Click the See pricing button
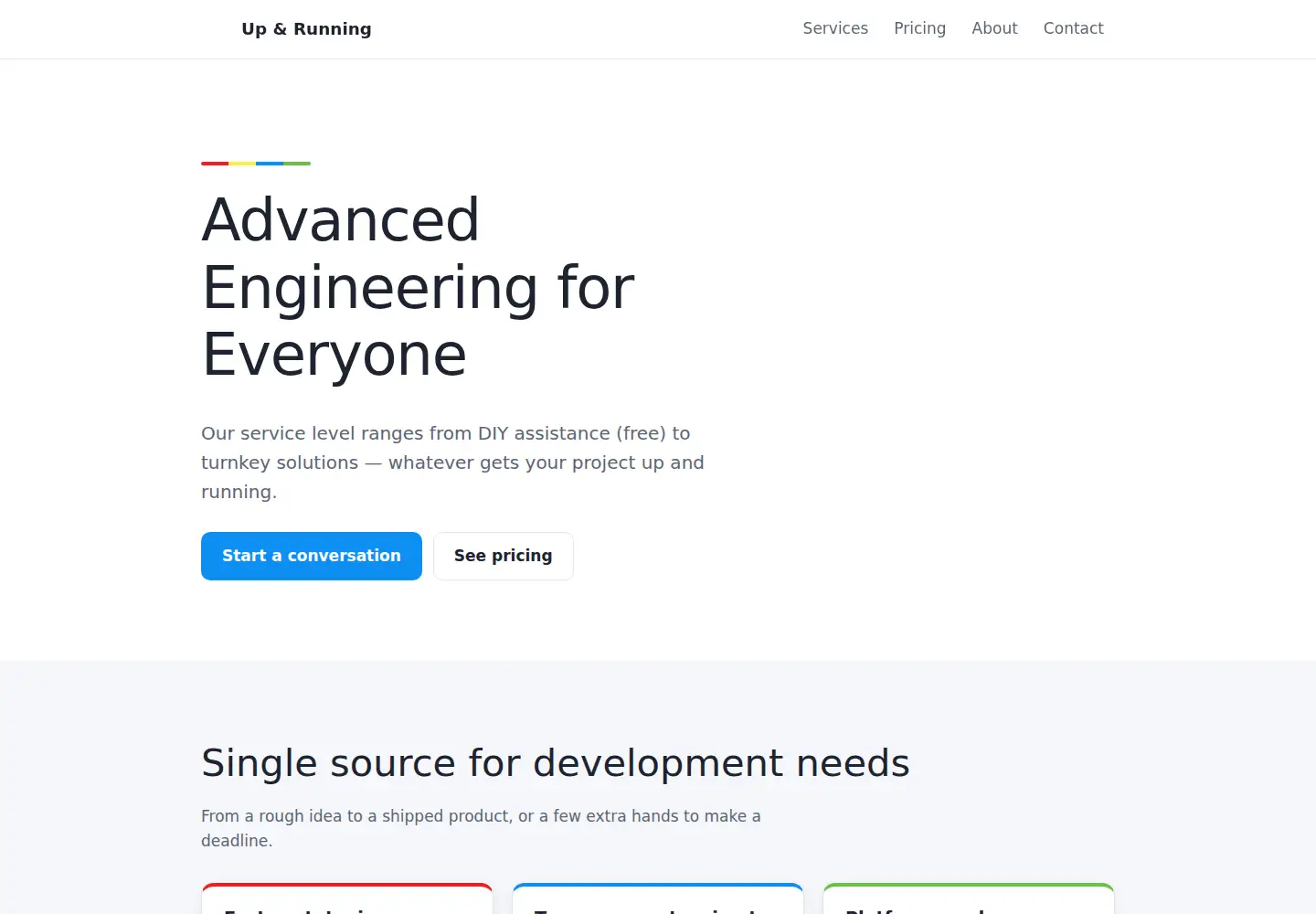This screenshot has width=1316, height=914. [504, 556]
